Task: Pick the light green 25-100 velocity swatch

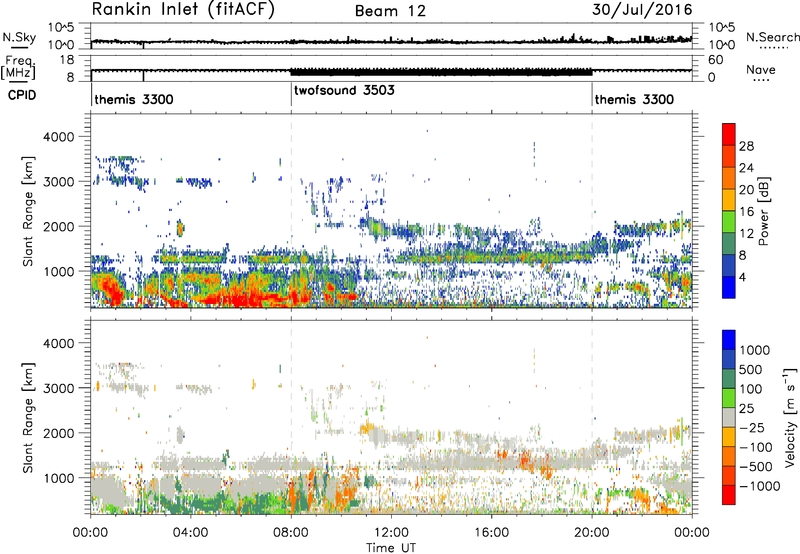Action: [x=729, y=398]
